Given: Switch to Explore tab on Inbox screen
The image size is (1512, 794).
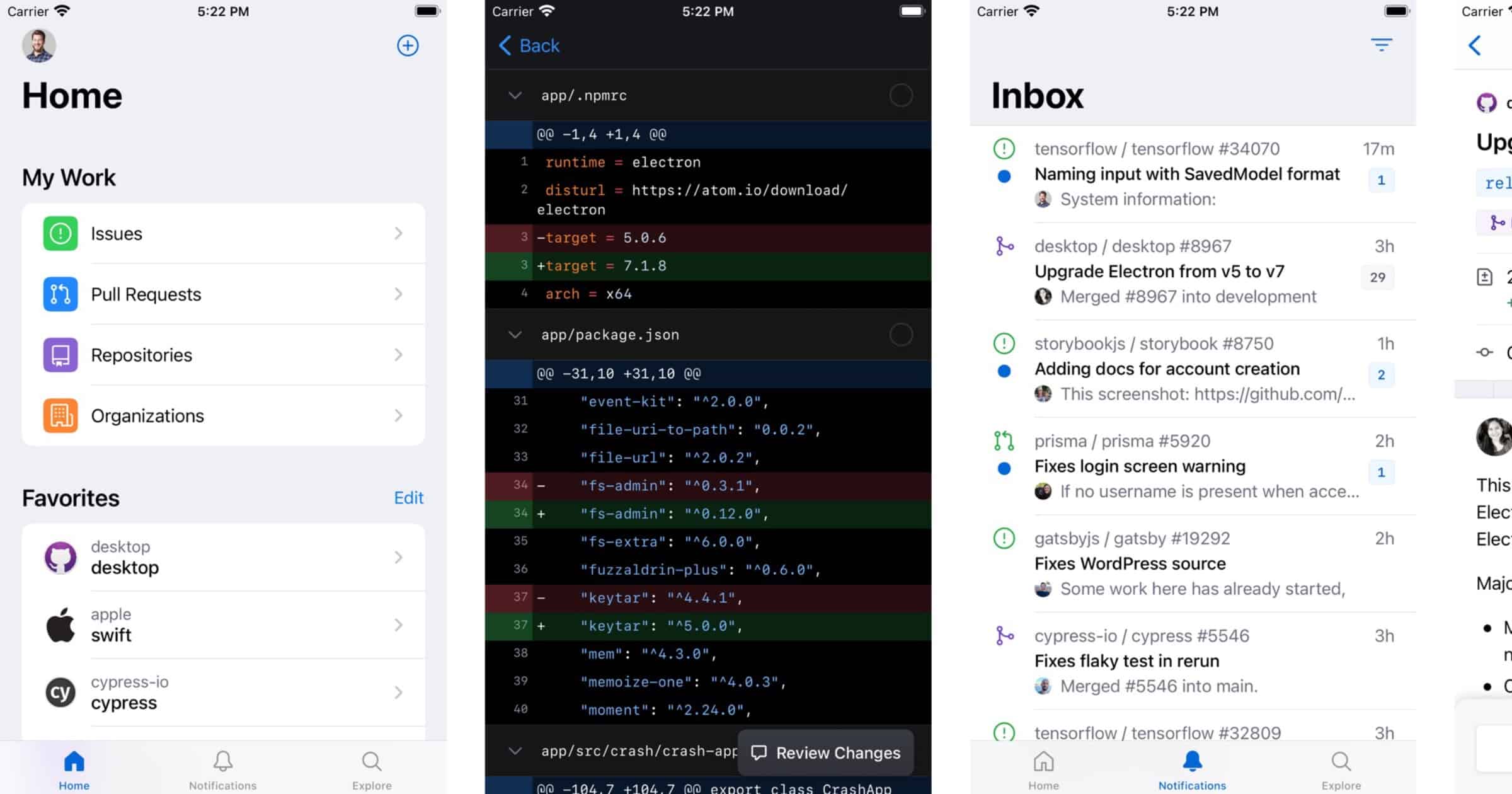Looking at the screenshot, I should click(x=1341, y=769).
